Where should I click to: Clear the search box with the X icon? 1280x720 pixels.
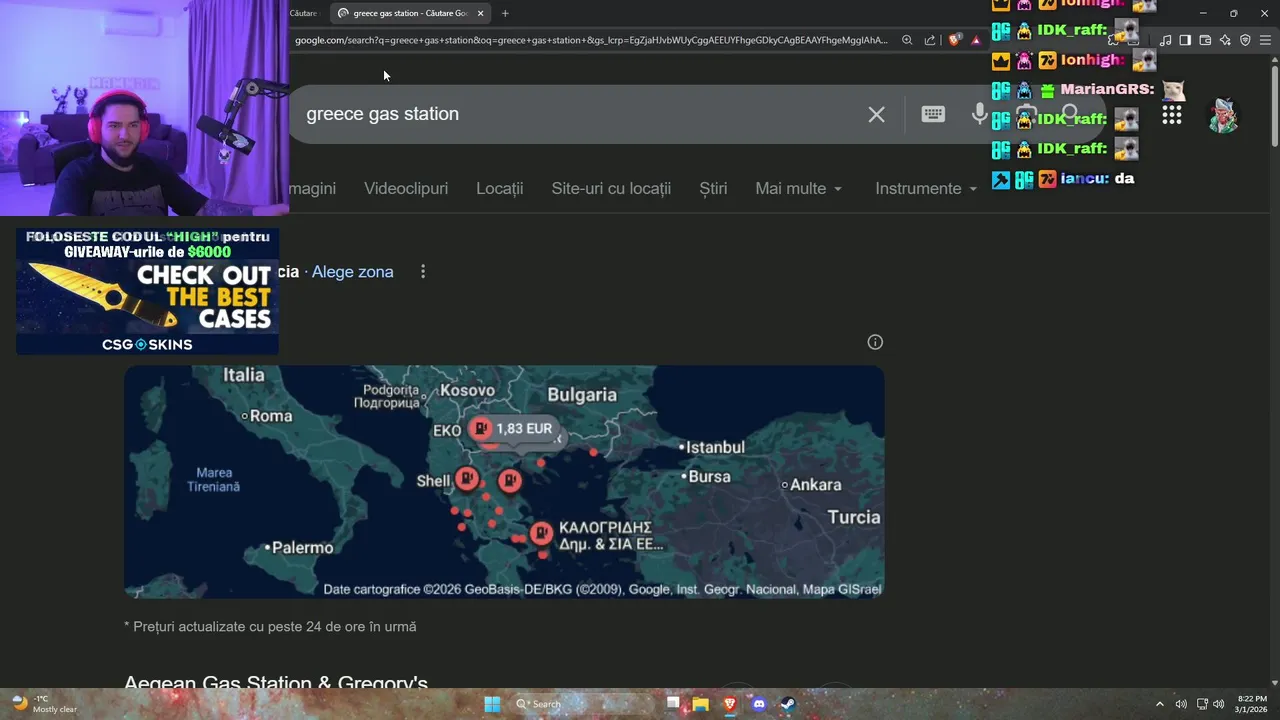pos(876,114)
